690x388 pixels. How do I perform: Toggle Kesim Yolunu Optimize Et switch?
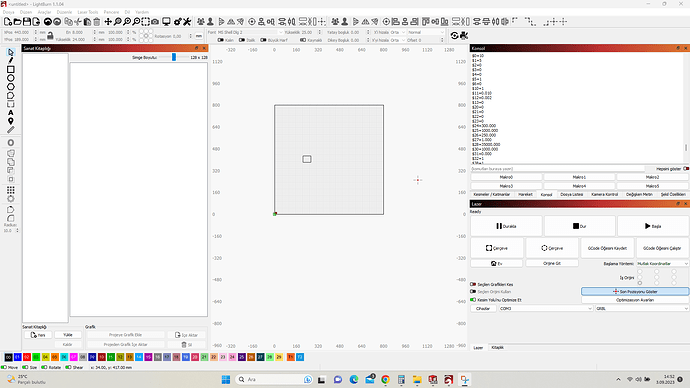pos(473,300)
